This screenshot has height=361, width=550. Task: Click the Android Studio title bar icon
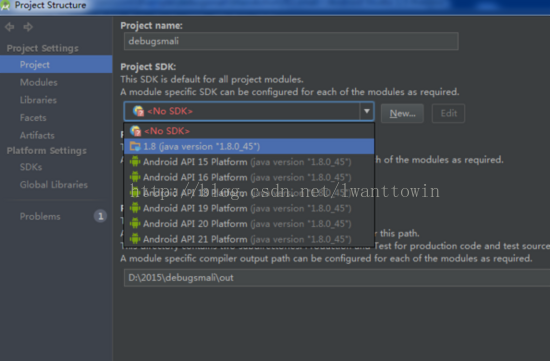[5, 5]
